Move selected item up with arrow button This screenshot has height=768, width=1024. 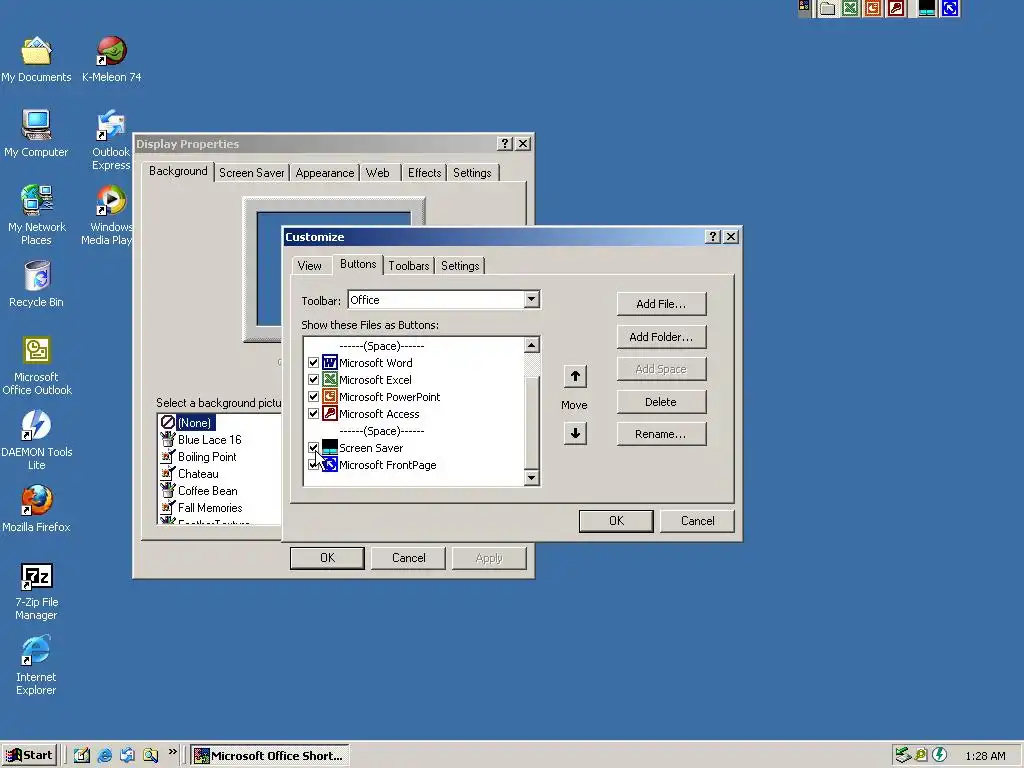(575, 376)
